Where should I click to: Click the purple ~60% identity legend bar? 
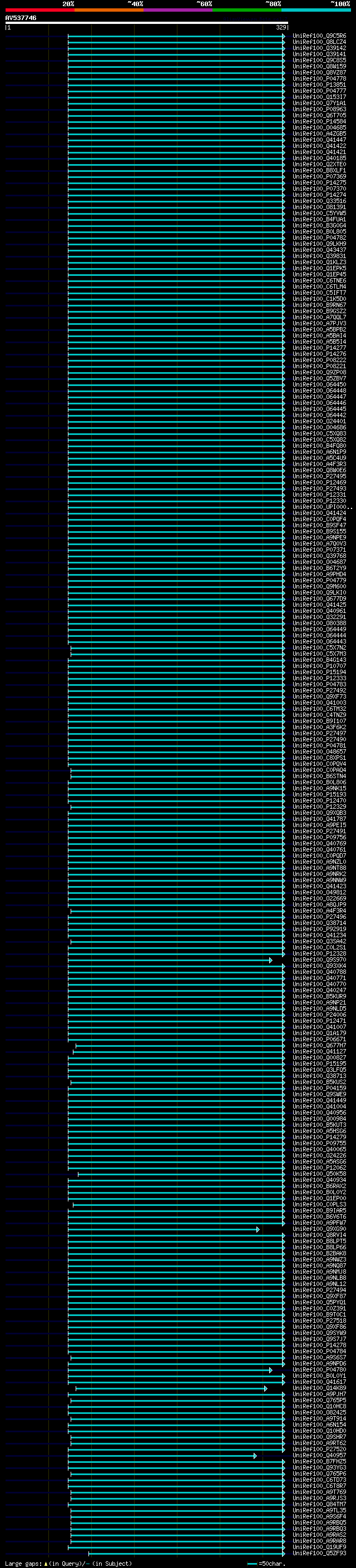179,10
